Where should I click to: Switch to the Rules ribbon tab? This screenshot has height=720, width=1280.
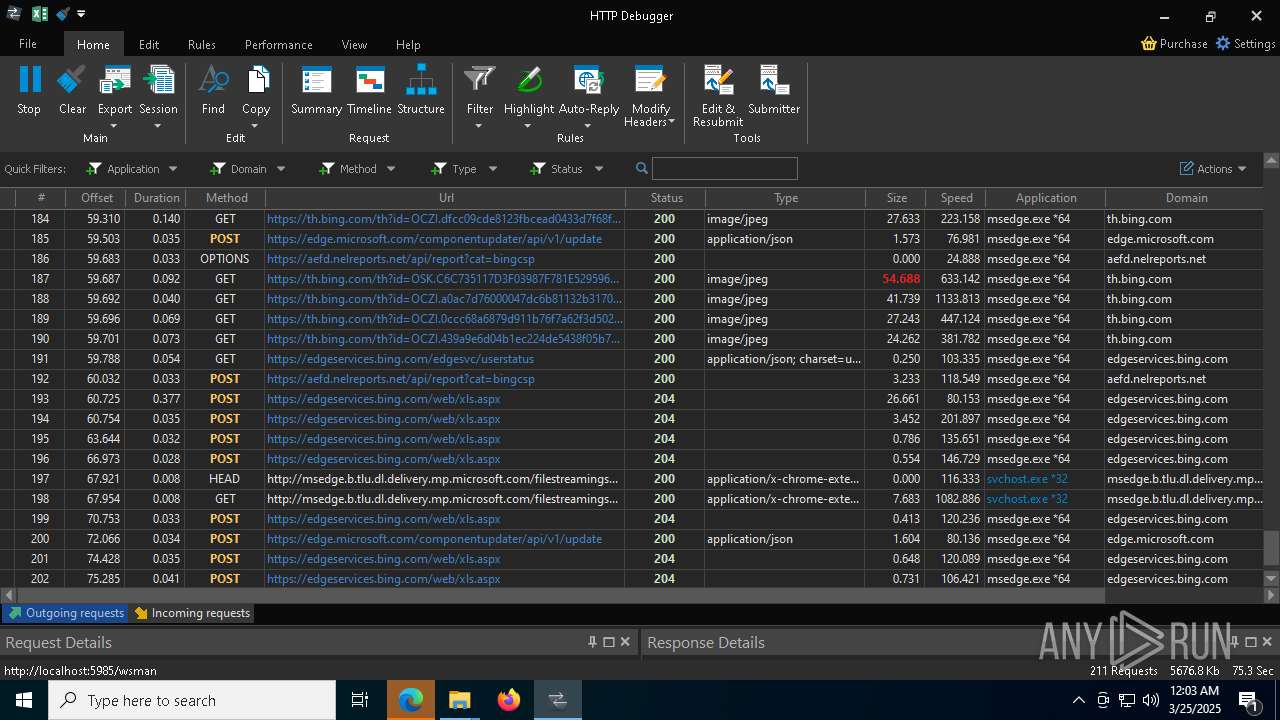tap(202, 44)
